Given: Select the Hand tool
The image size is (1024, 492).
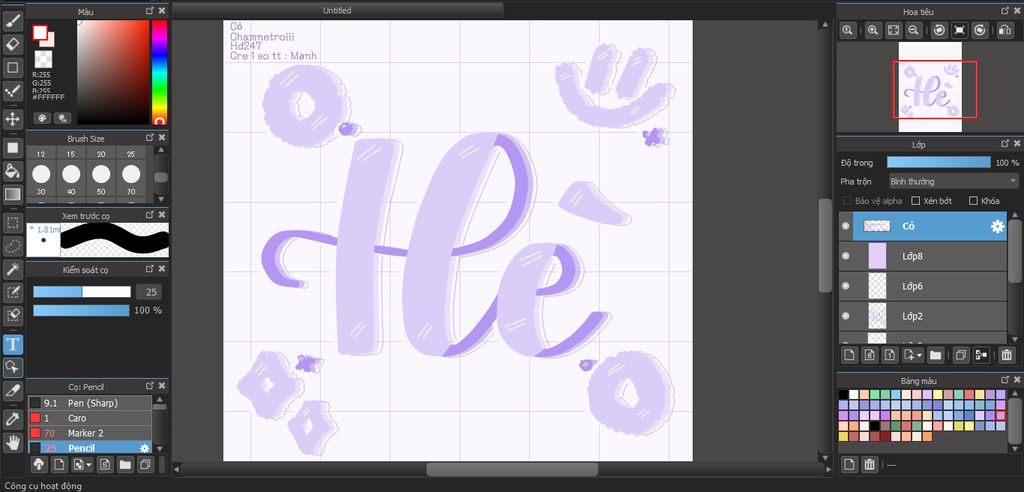Looking at the screenshot, I should click(12, 441).
